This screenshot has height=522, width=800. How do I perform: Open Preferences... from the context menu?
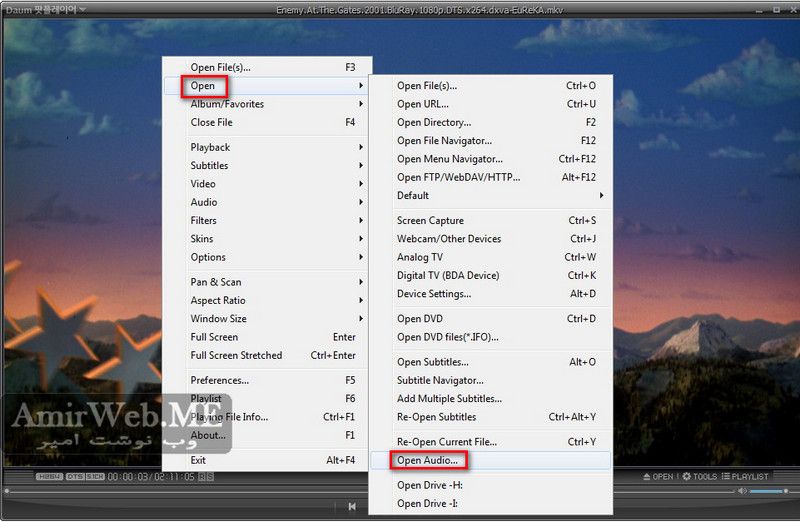pyautogui.click(x=220, y=380)
